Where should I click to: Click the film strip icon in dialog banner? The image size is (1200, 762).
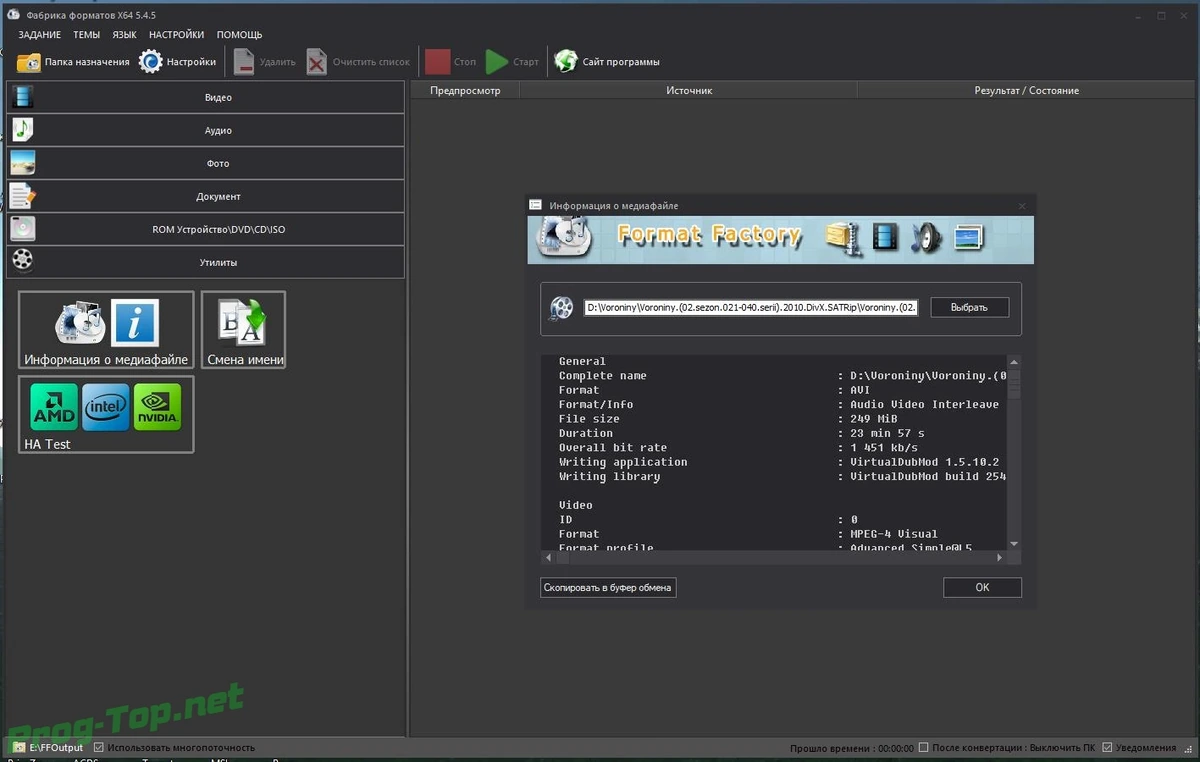tap(885, 237)
